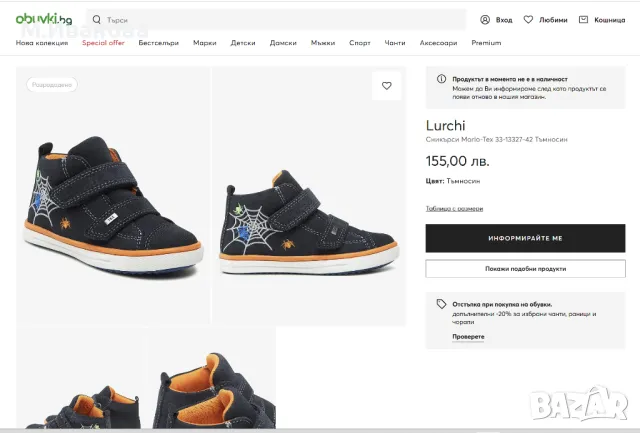The image size is (640, 433).
Task: Click the discount tag icon
Action: (442, 304)
